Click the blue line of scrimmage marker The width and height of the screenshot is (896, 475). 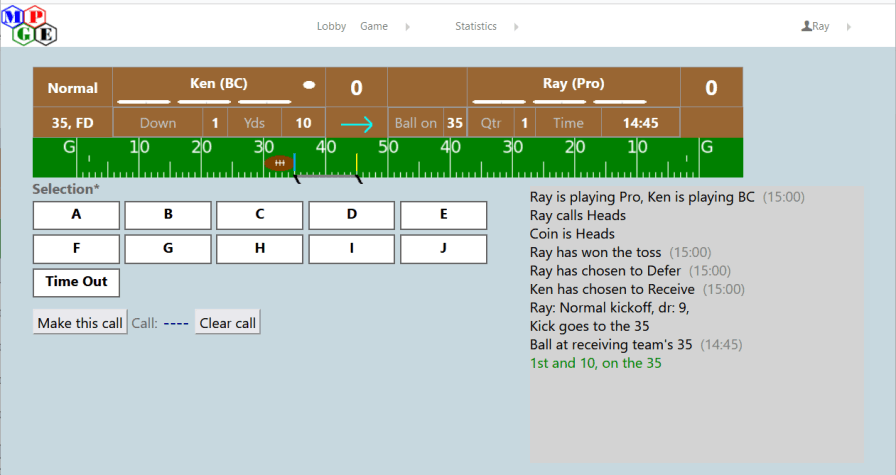click(294, 162)
